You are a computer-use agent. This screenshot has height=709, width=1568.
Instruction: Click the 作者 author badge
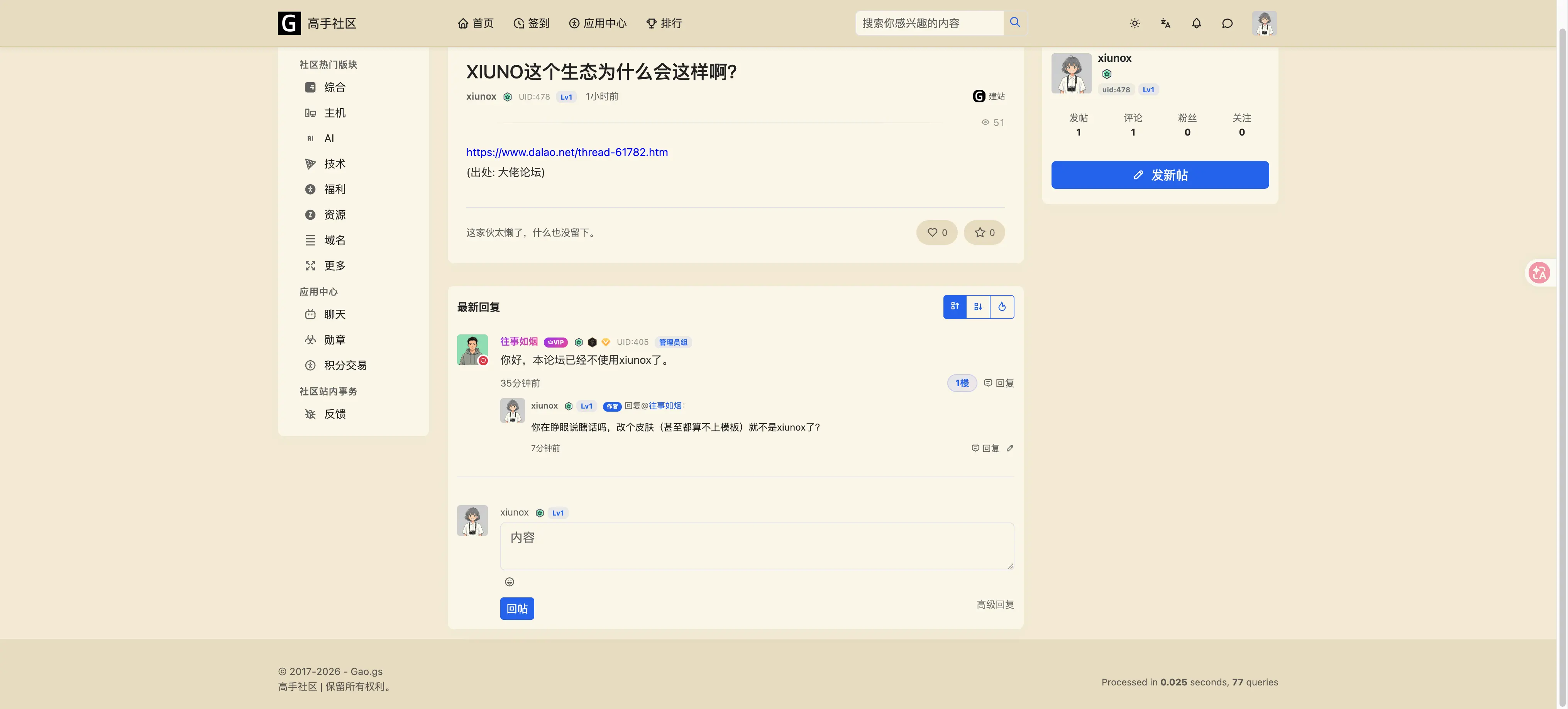[x=612, y=406]
